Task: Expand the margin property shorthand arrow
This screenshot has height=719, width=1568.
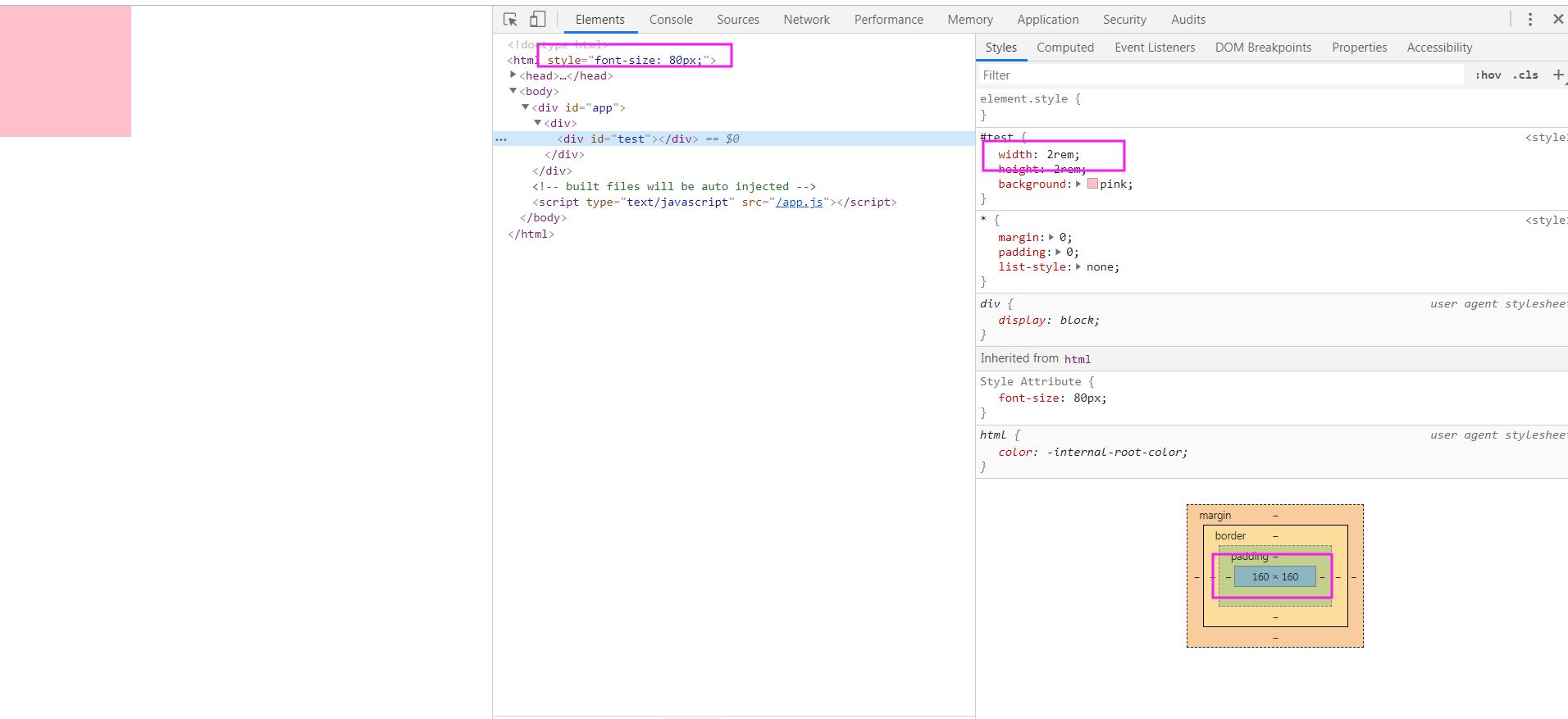Action: [1051, 238]
